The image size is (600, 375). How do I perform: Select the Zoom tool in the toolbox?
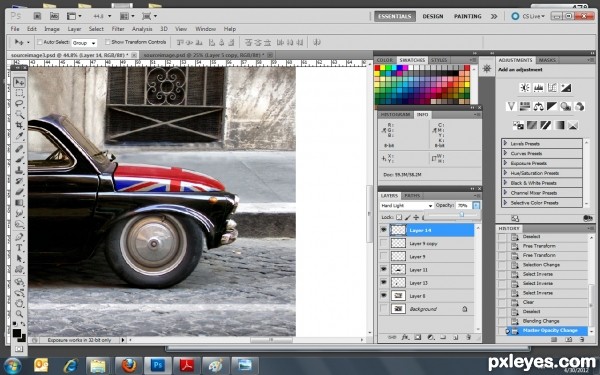(19, 314)
